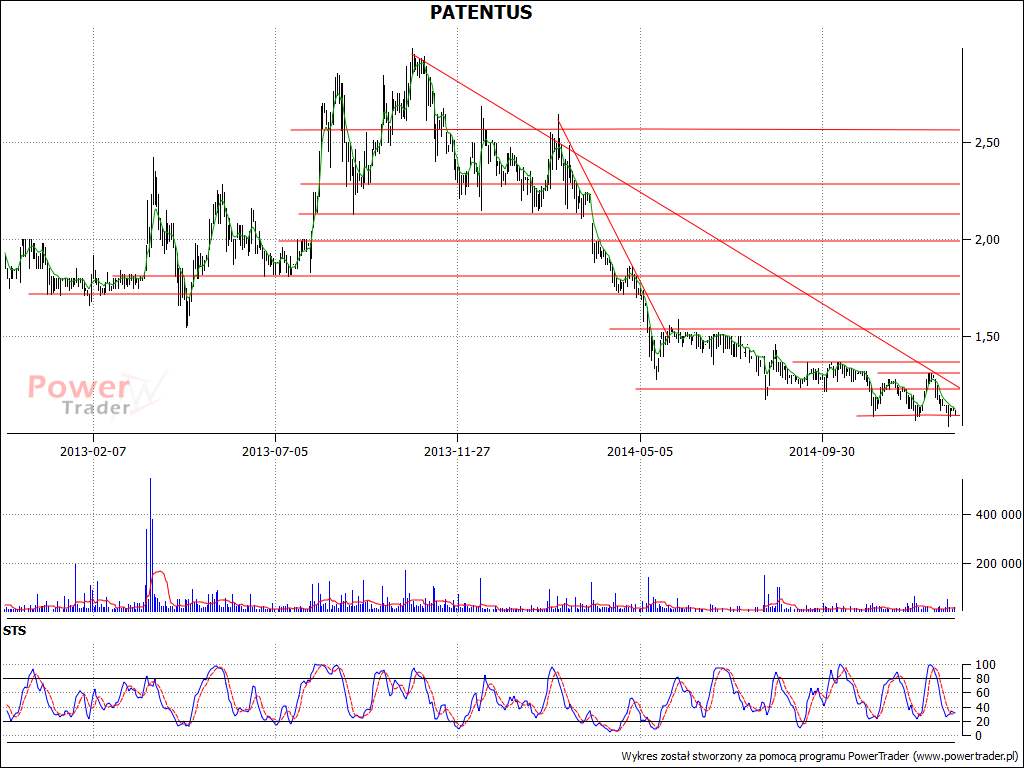The image size is (1024, 768).
Task: Click the 400 000 volume axis label
Action: (x=998, y=515)
